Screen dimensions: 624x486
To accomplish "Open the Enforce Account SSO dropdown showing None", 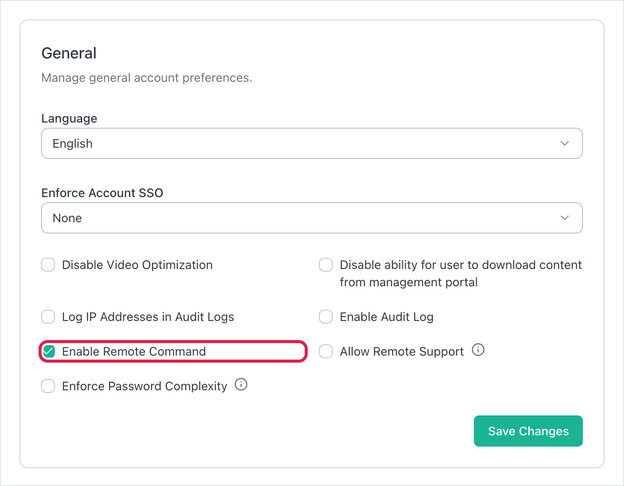I will (312, 218).
